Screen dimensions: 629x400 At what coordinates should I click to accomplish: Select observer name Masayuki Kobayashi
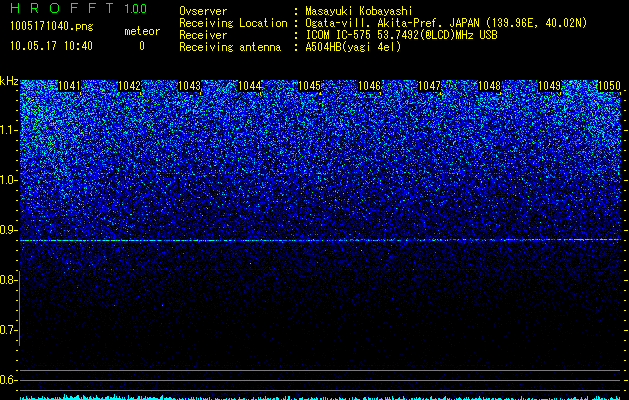click(x=359, y=11)
